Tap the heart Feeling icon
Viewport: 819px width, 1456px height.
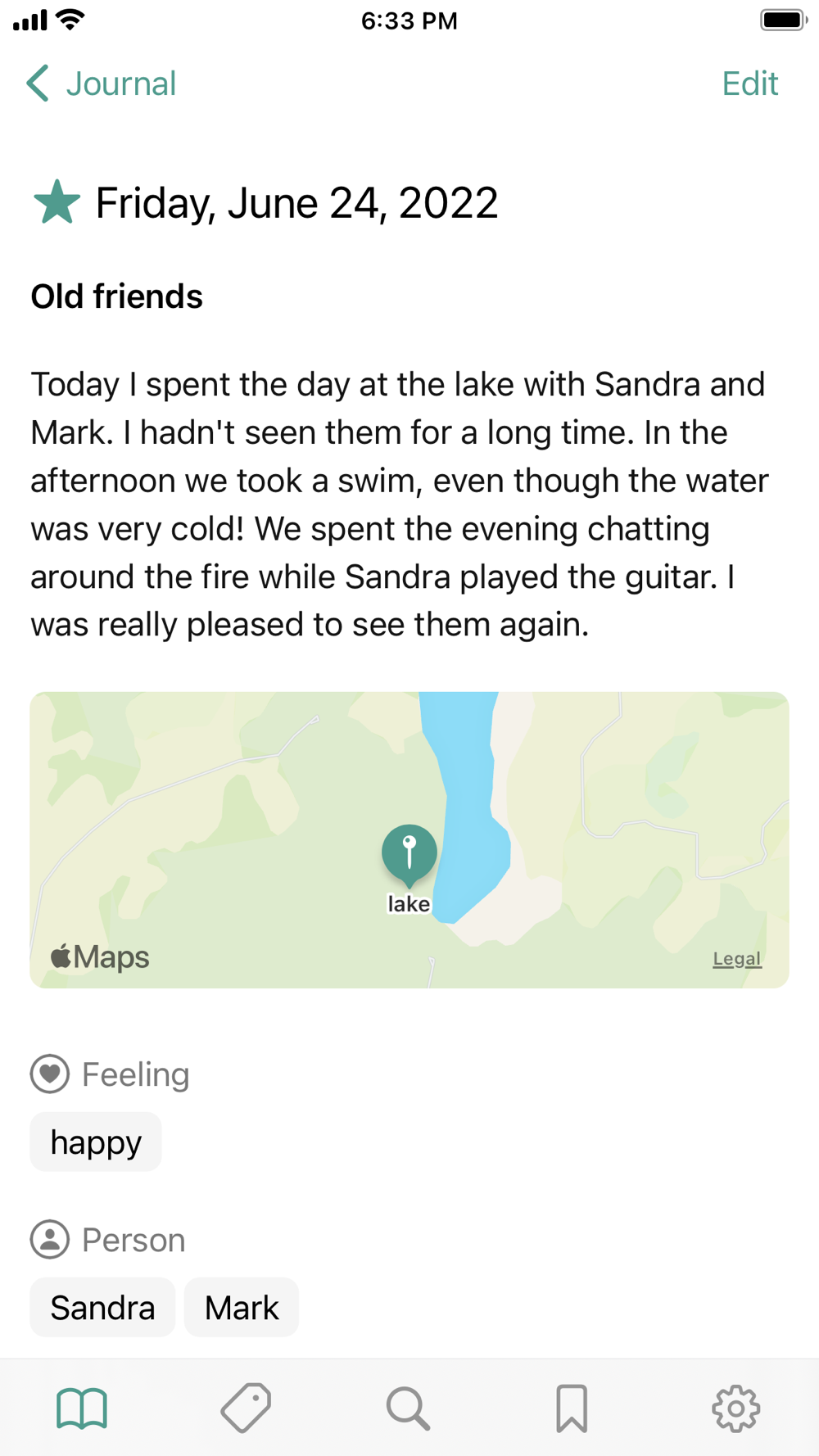50,1074
